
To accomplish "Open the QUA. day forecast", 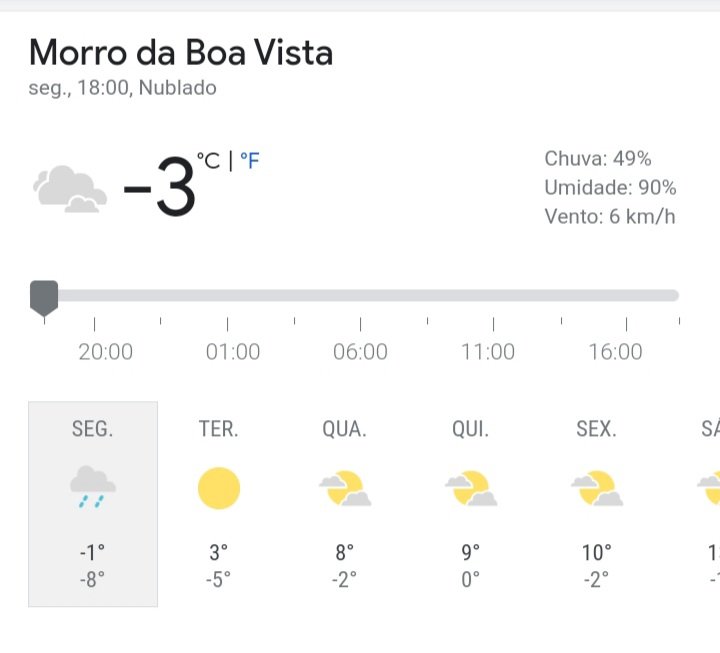I will (x=345, y=504).
